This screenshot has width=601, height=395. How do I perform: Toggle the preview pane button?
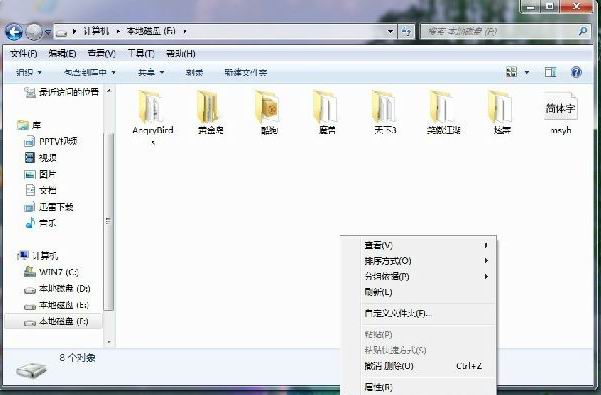[550, 72]
